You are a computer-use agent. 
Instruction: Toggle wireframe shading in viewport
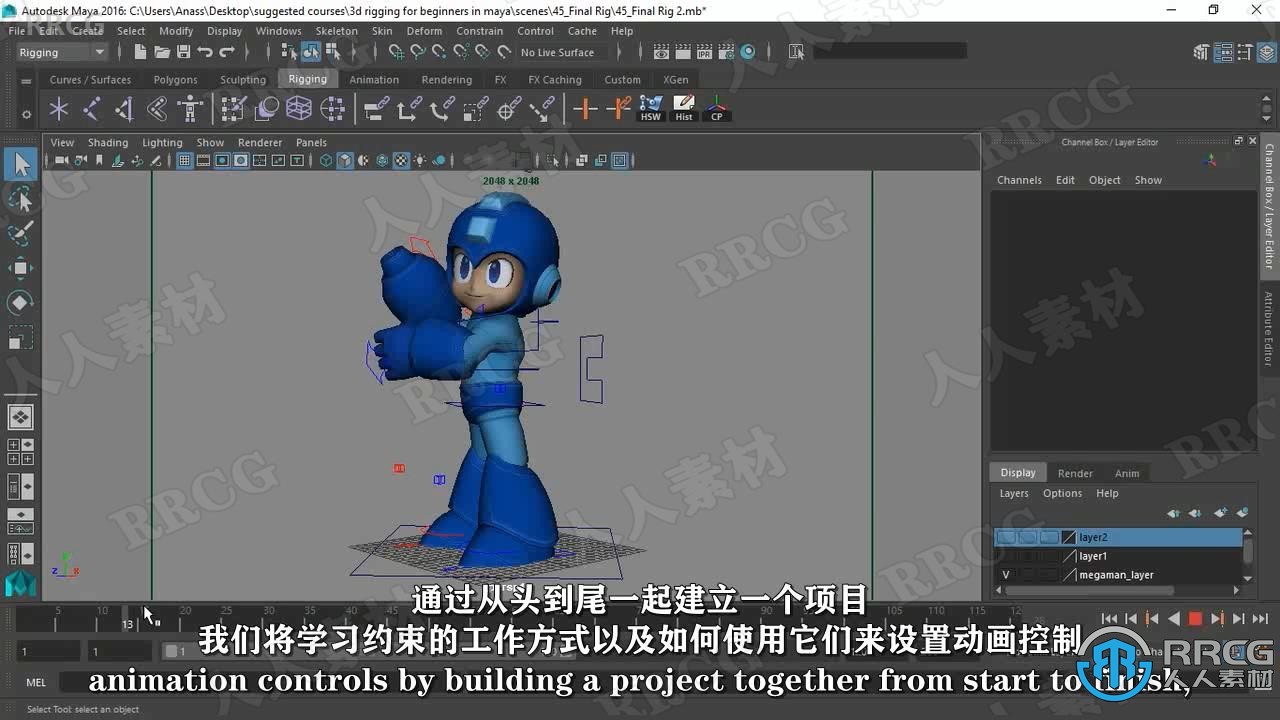click(326, 160)
